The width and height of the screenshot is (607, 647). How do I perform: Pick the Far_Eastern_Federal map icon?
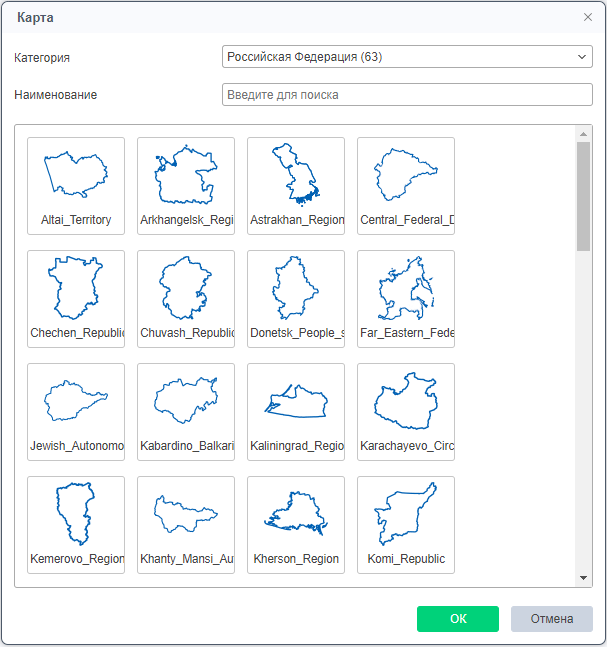(406, 288)
